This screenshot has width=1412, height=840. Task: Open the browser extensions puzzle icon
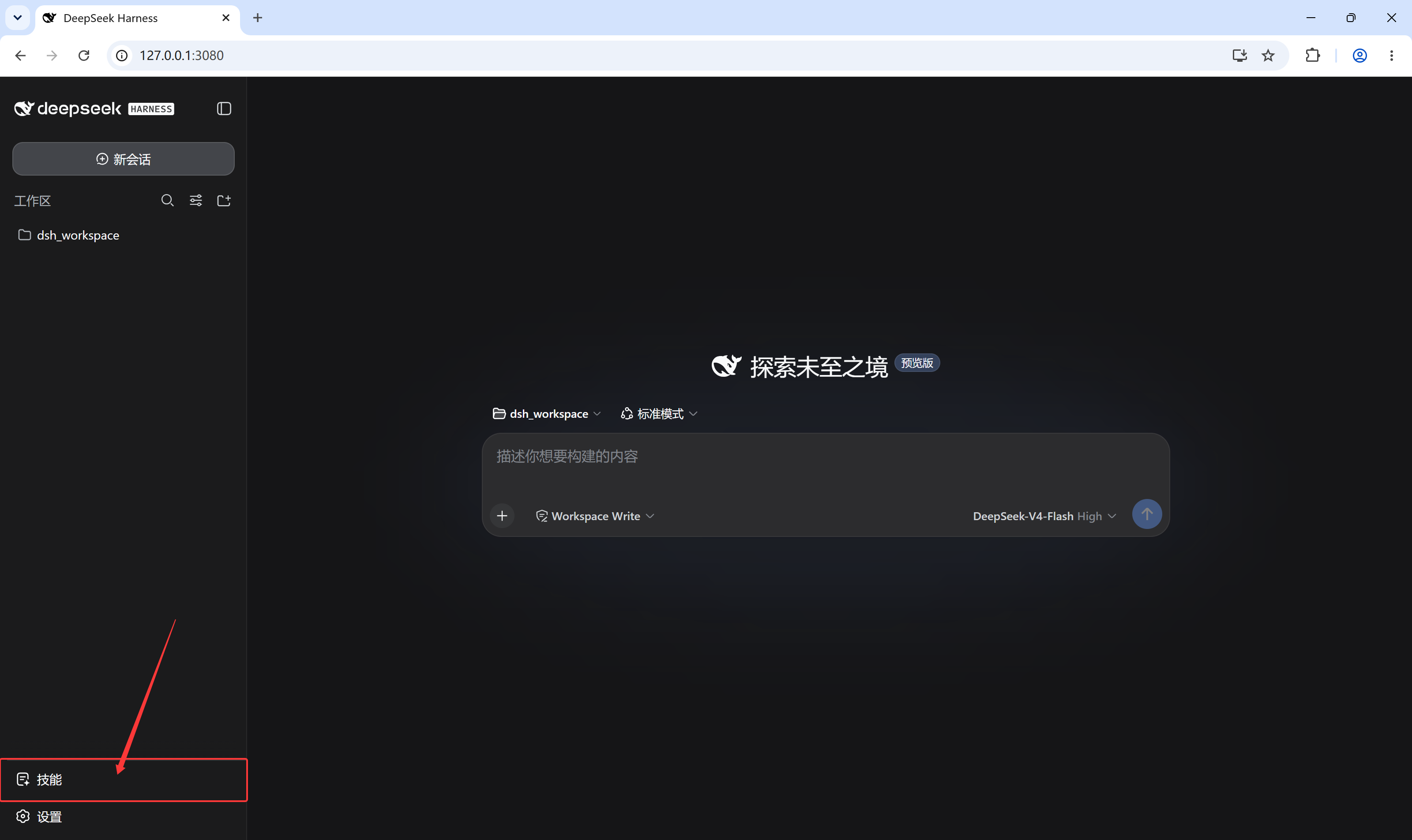coord(1312,56)
